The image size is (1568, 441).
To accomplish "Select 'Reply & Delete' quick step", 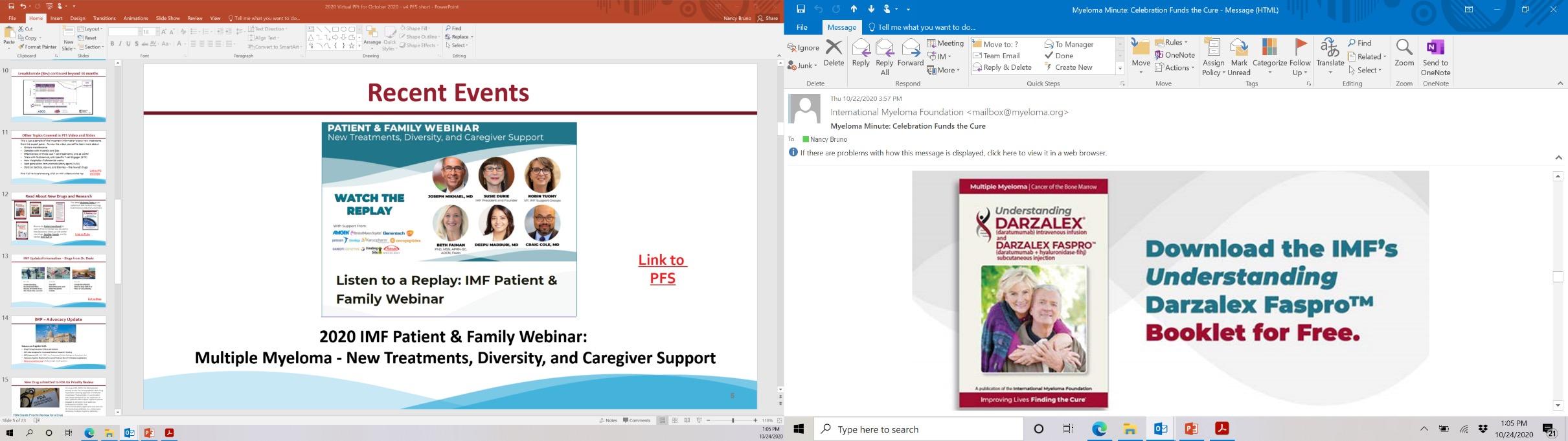I will click(x=1003, y=67).
